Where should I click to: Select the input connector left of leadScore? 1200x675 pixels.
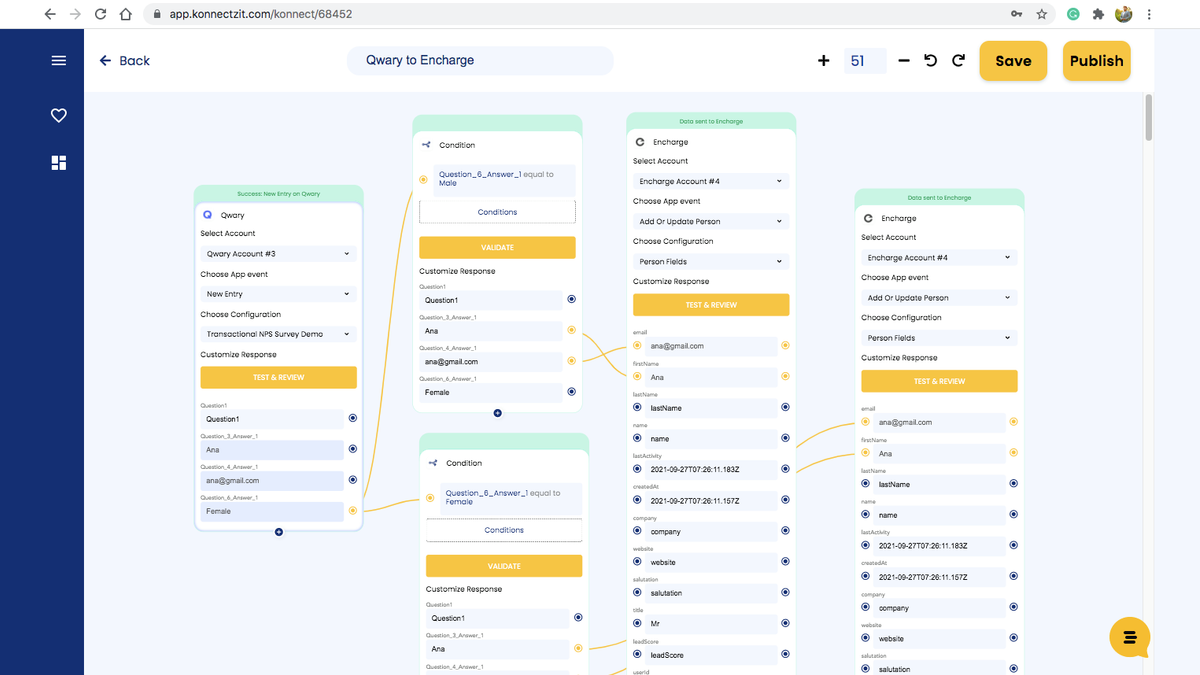637,654
